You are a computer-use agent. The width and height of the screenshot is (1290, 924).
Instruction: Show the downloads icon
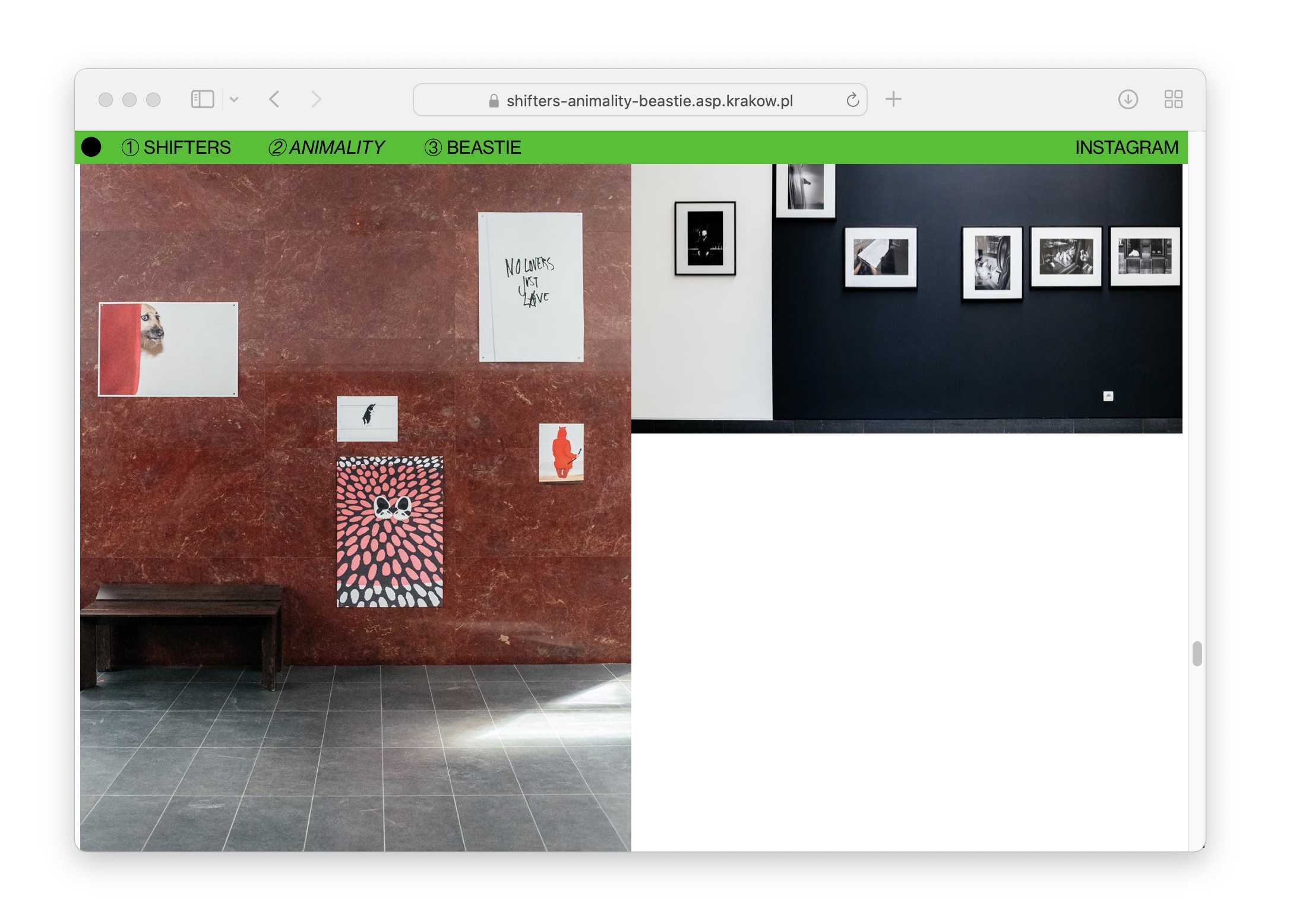1128,99
